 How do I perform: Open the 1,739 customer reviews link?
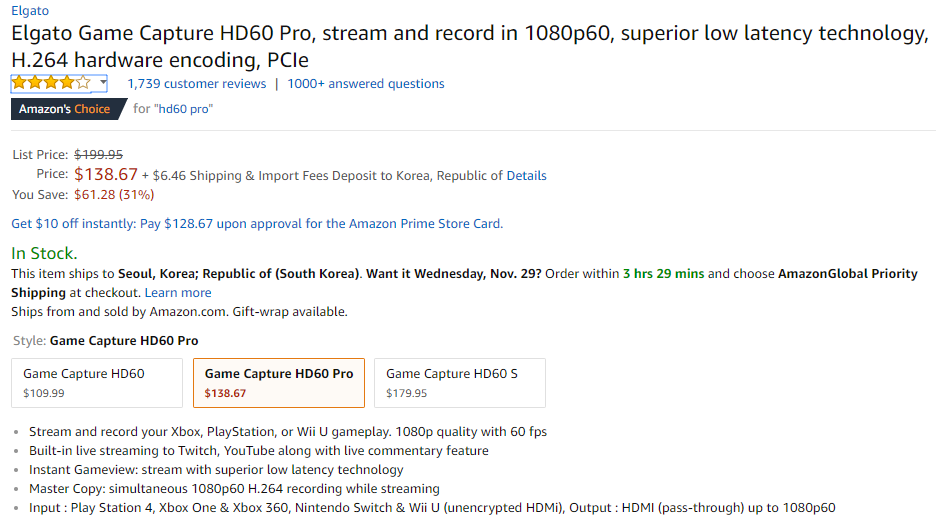tap(196, 84)
